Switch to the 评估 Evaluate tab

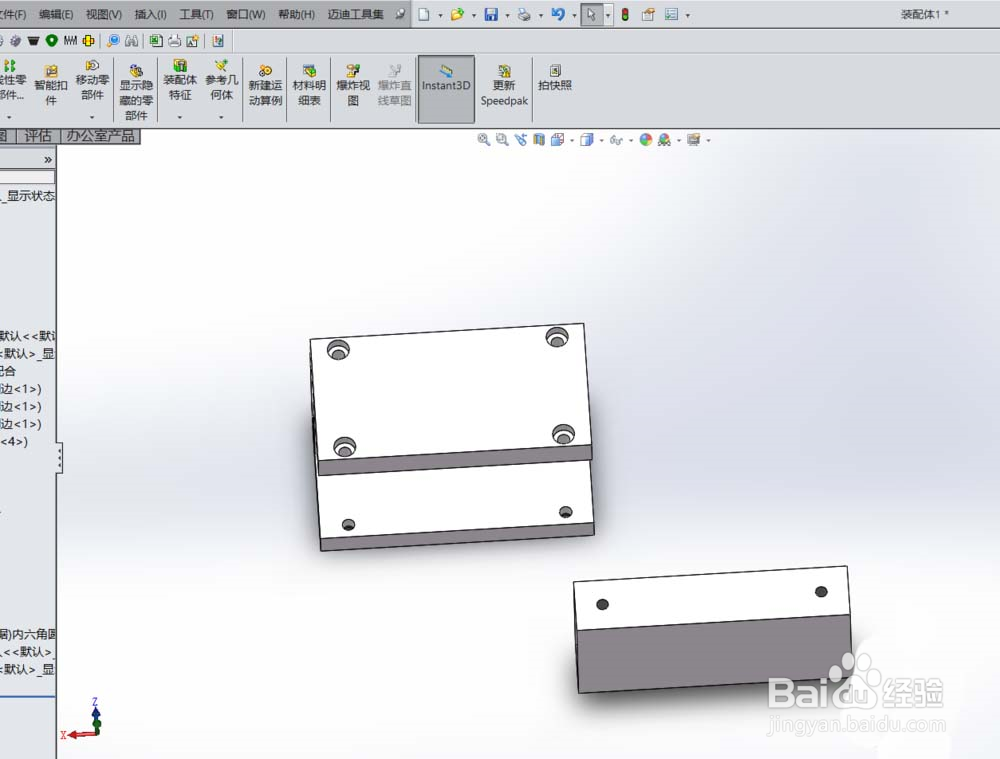point(38,136)
